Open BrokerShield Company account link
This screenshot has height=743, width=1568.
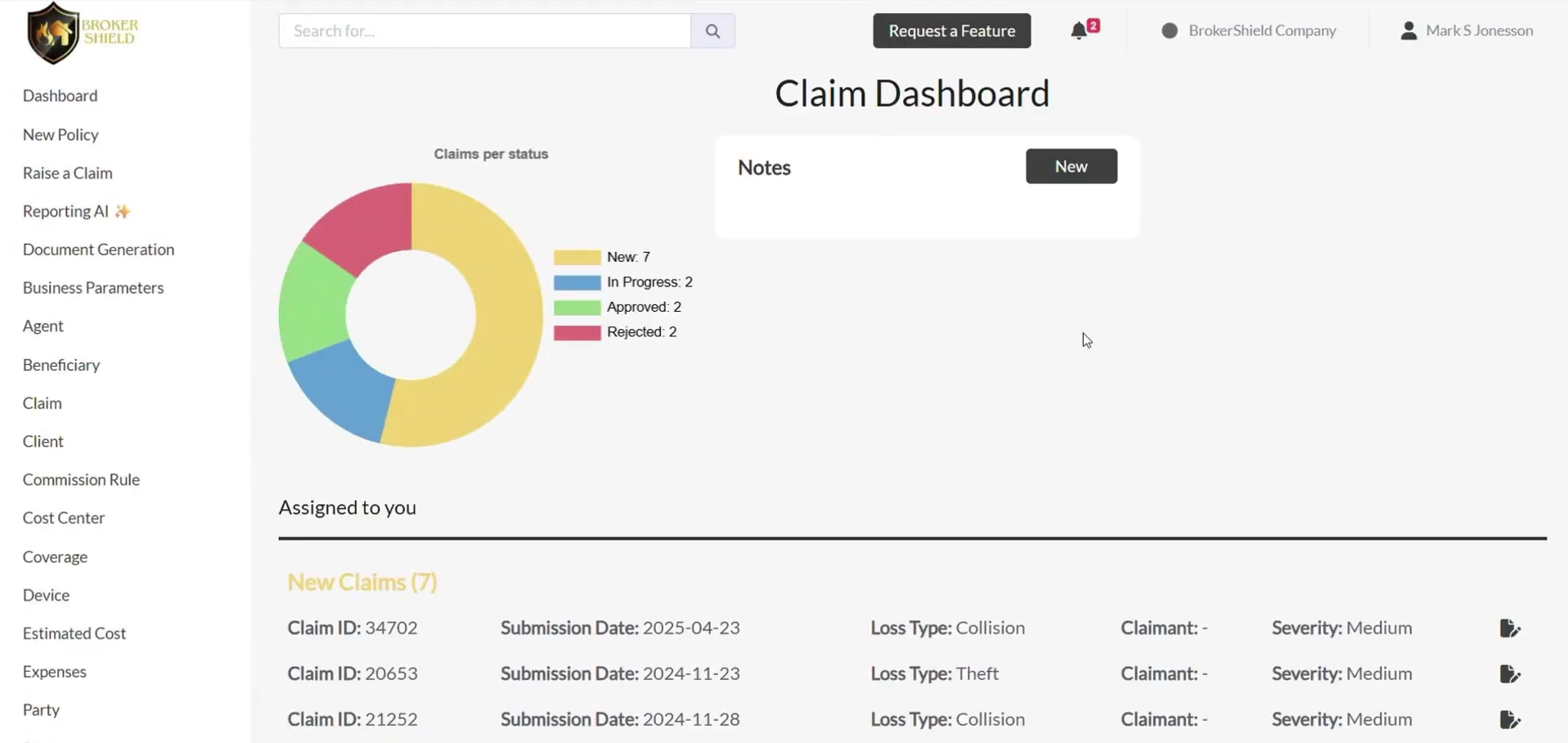[1262, 30]
